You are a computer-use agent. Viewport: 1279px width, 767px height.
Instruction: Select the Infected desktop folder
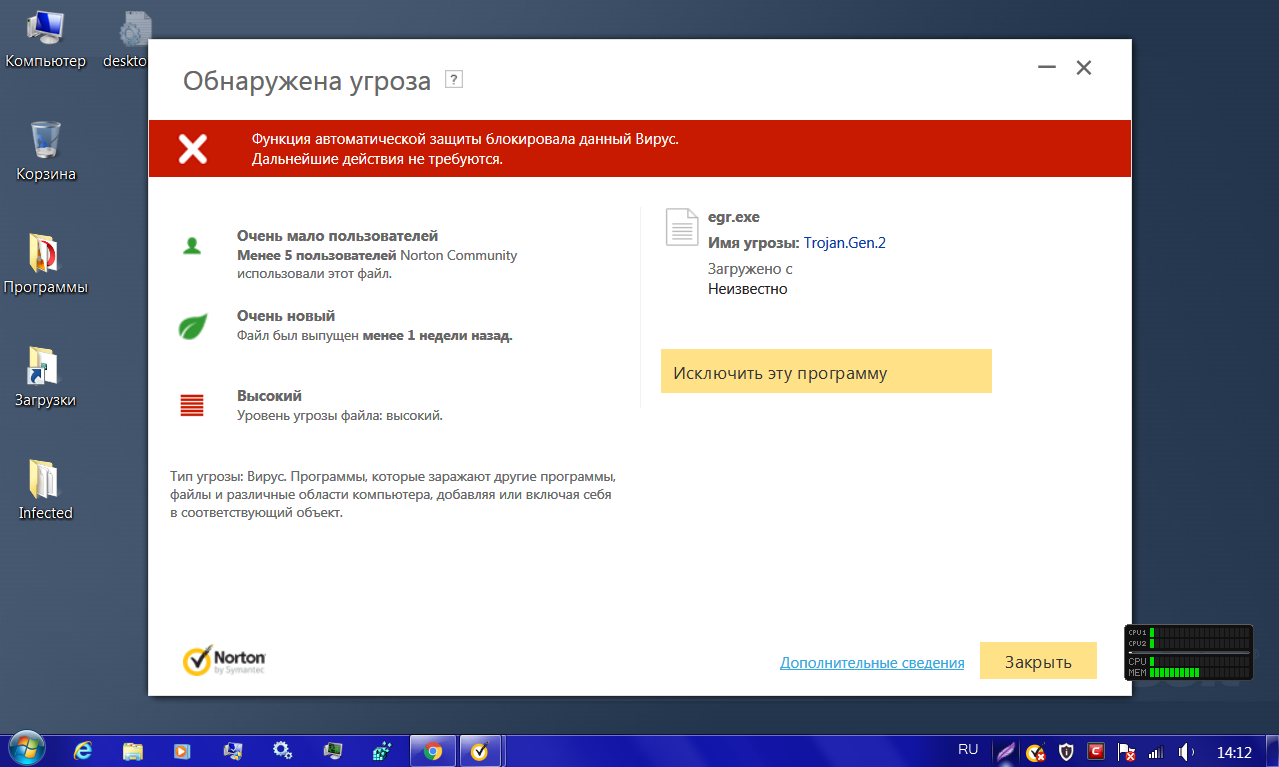coord(46,490)
